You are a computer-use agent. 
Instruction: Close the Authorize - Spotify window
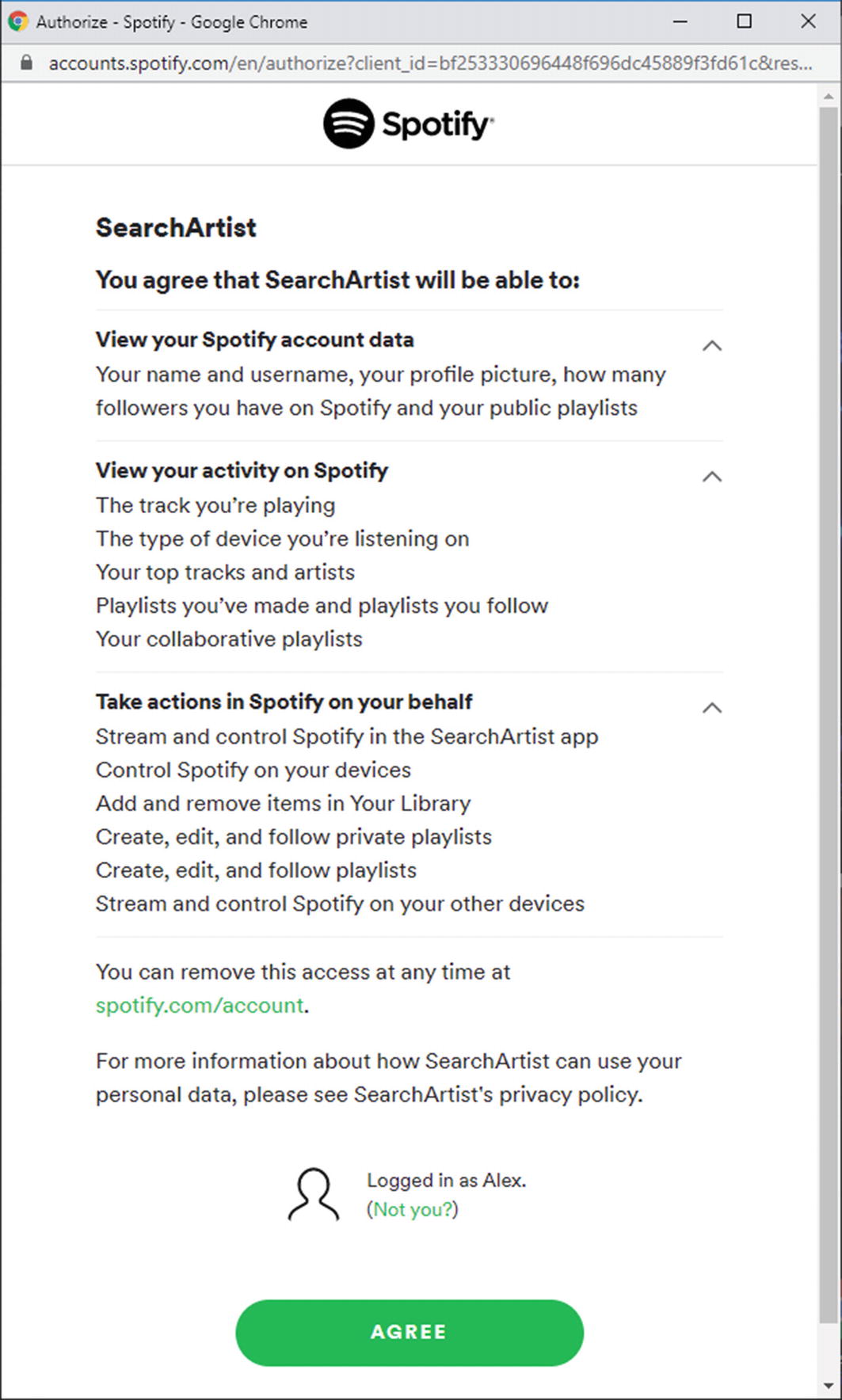808,21
